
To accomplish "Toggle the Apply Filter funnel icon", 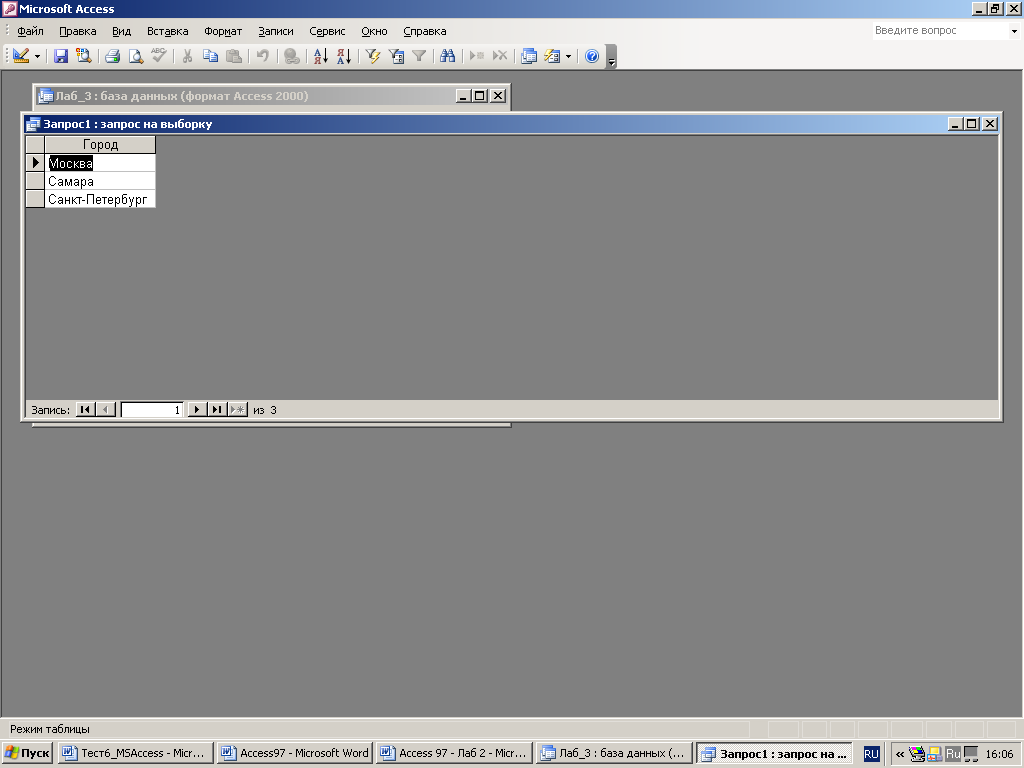I will pos(419,56).
